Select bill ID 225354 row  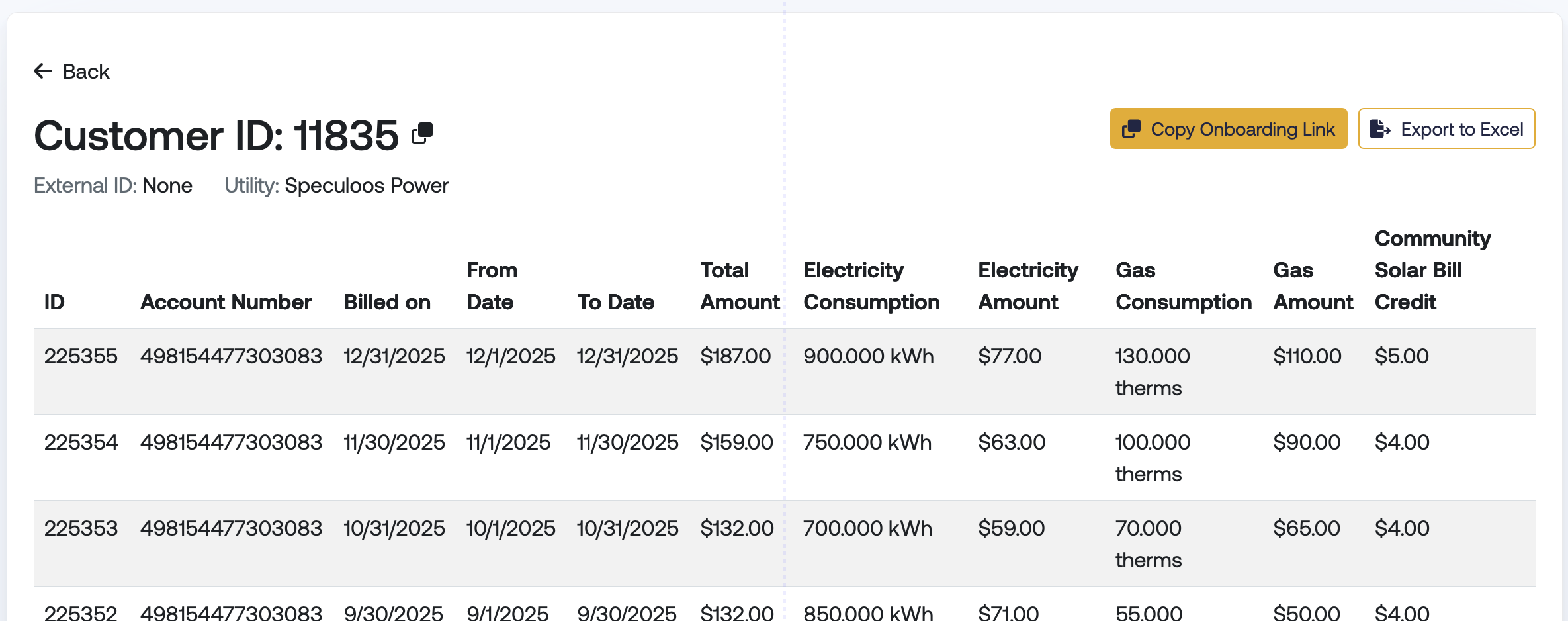click(784, 457)
